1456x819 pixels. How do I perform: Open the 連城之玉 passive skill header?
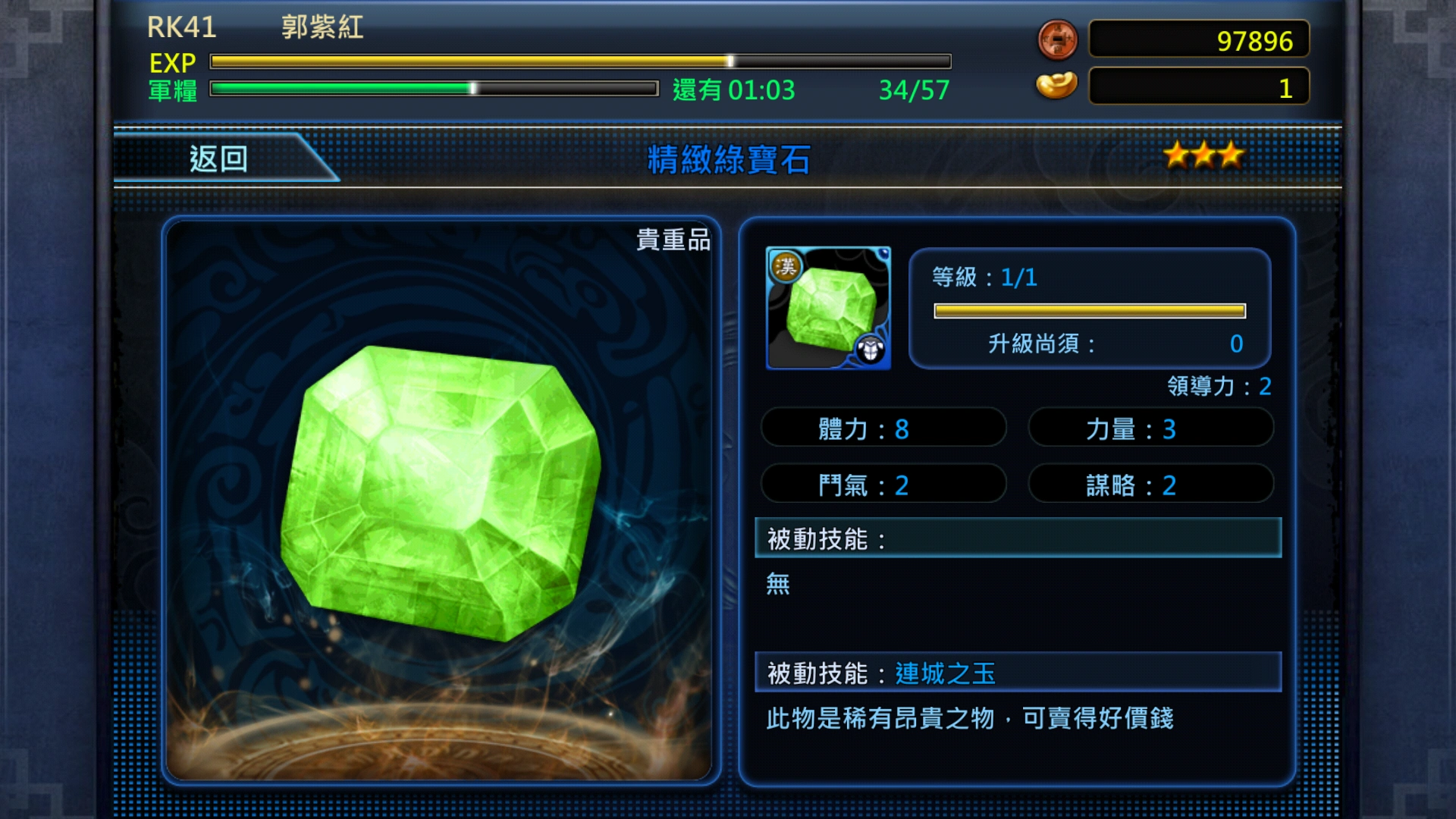(1018, 673)
